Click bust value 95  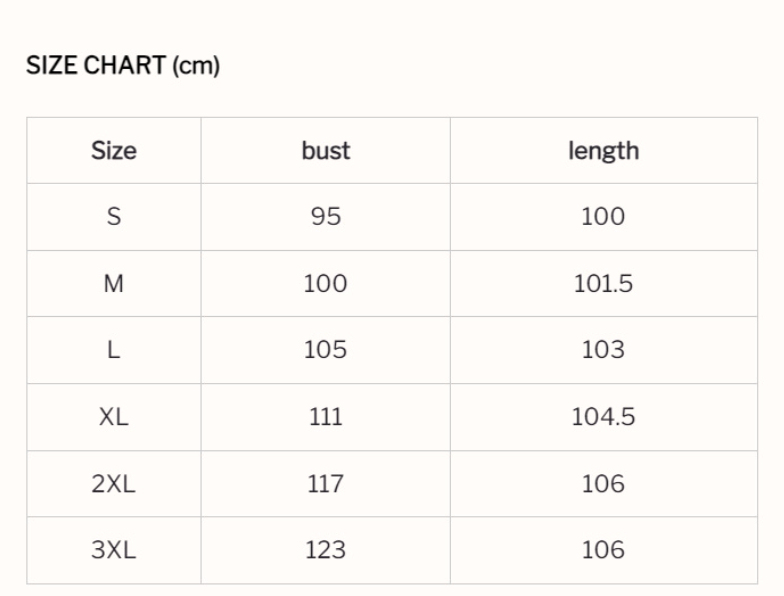coord(326,217)
